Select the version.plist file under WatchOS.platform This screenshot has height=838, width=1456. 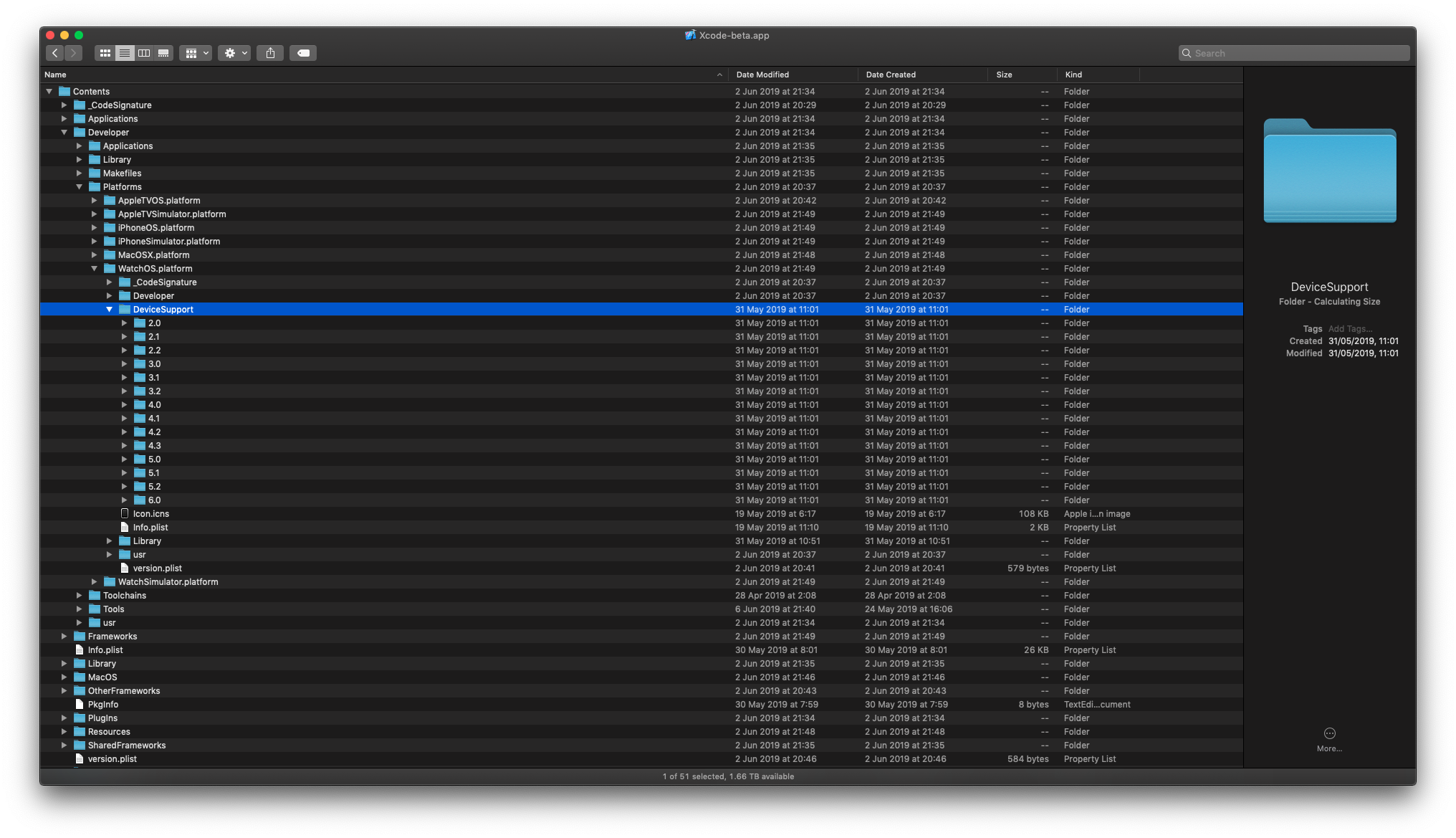click(157, 568)
